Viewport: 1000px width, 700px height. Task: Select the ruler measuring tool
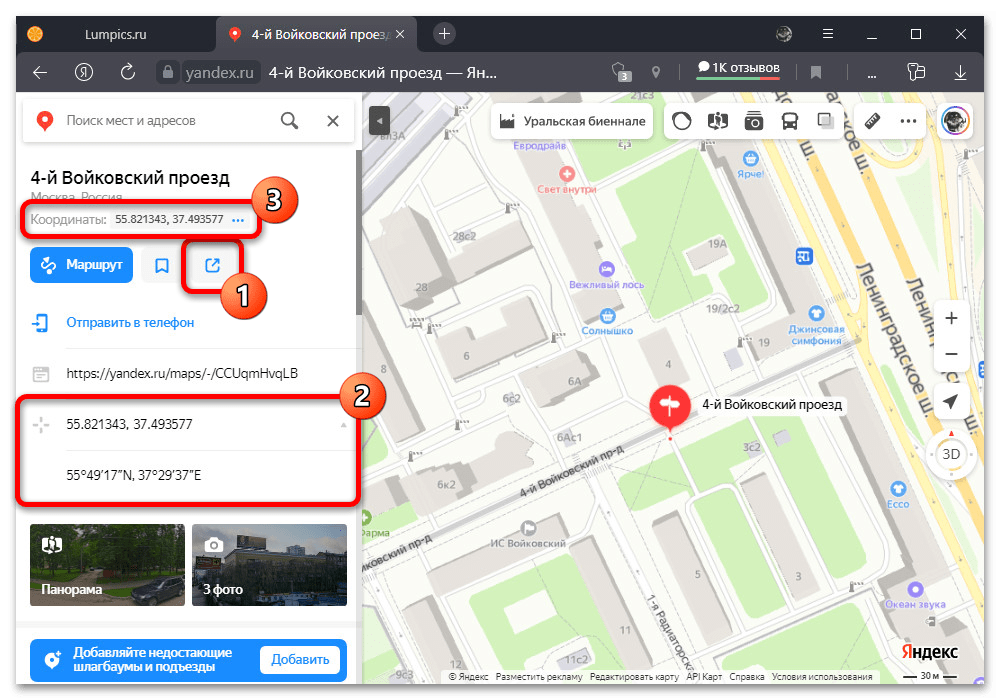[872, 121]
